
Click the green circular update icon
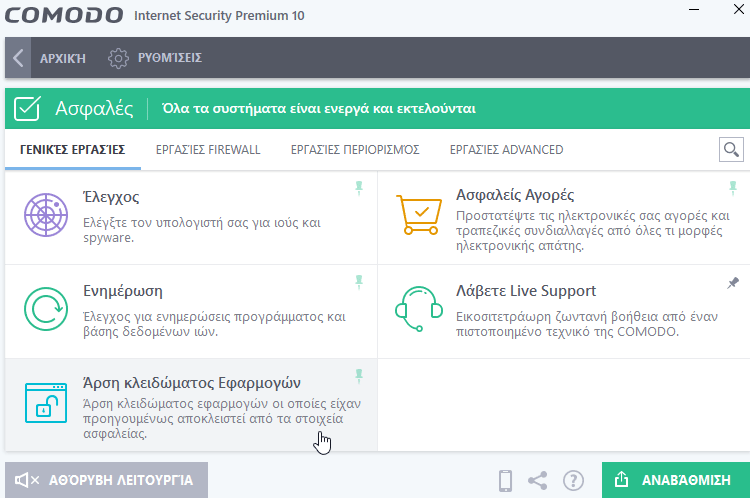(x=46, y=309)
